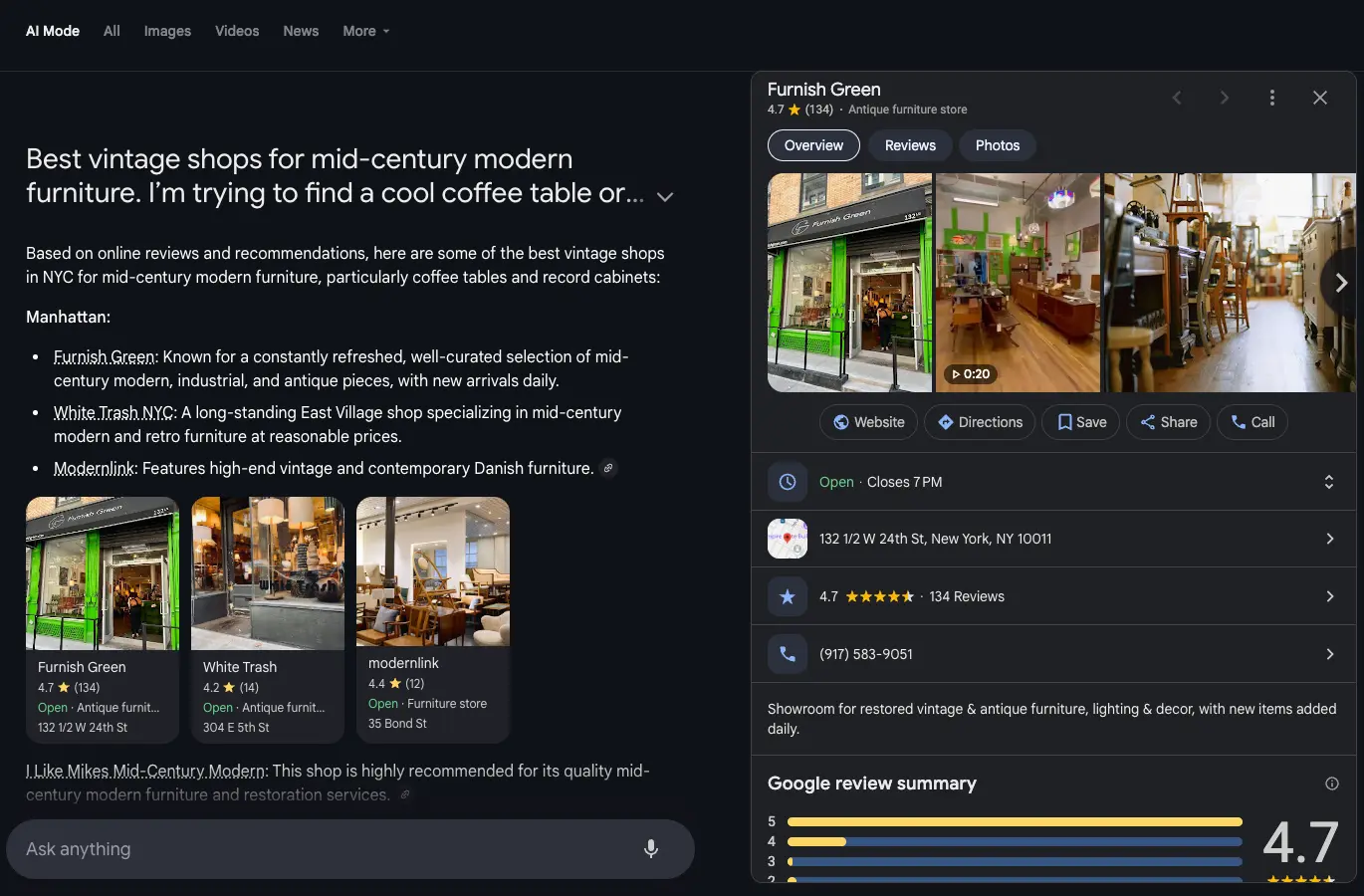This screenshot has width=1364, height=896.
Task: Click the map pin thumbnail beside address
Action: pyautogui.click(x=788, y=539)
